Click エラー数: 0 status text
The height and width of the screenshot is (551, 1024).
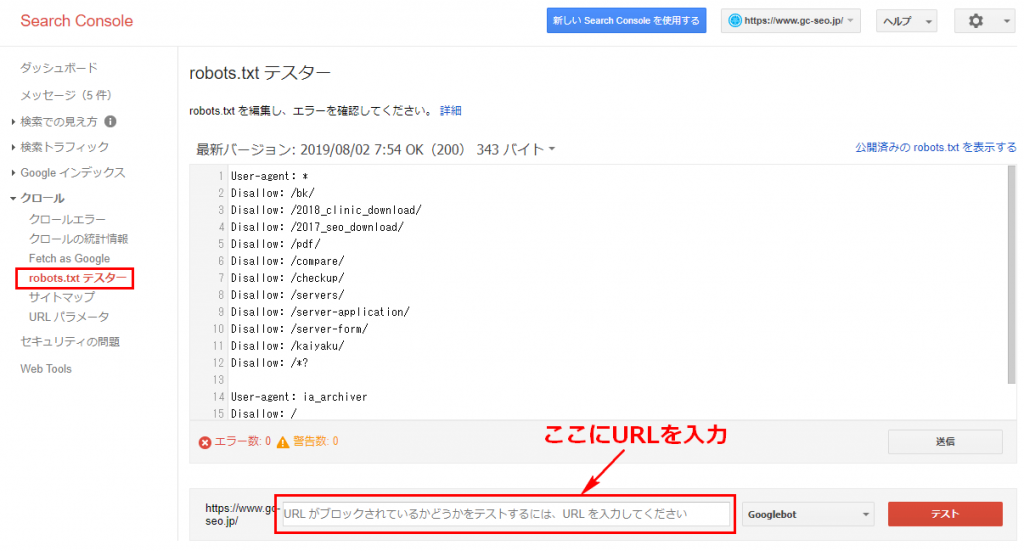click(242, 441)
